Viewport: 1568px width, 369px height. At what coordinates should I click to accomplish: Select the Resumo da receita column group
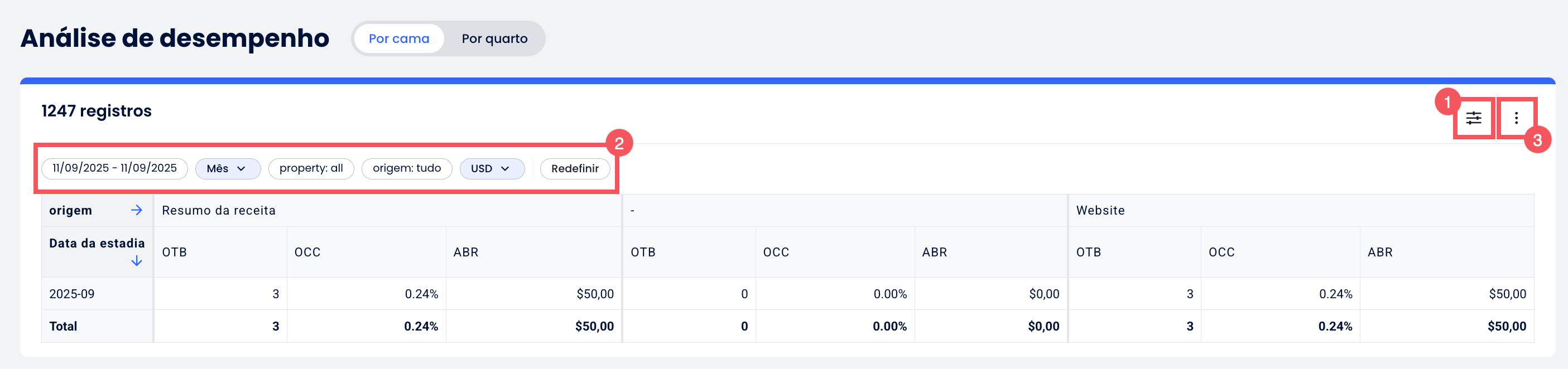point(219,210)
